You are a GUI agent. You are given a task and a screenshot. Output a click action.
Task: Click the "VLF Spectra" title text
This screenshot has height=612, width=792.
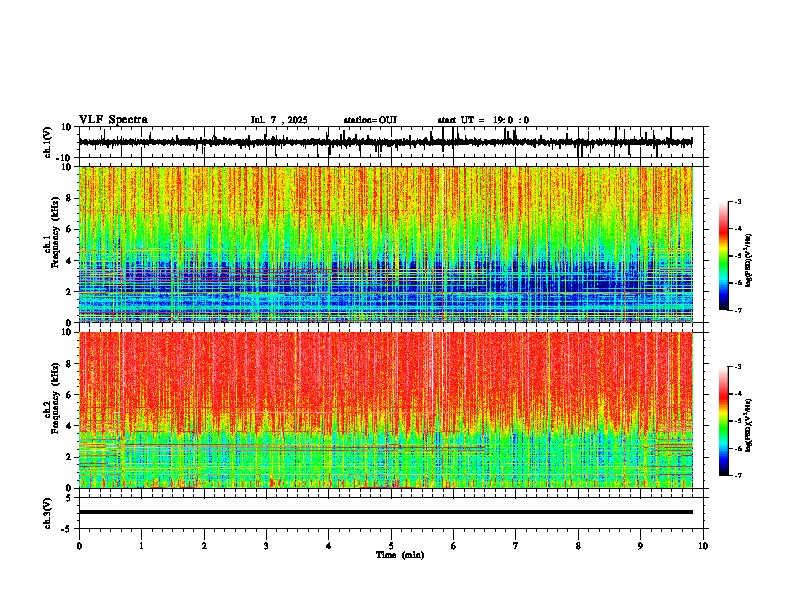point(113,120)
